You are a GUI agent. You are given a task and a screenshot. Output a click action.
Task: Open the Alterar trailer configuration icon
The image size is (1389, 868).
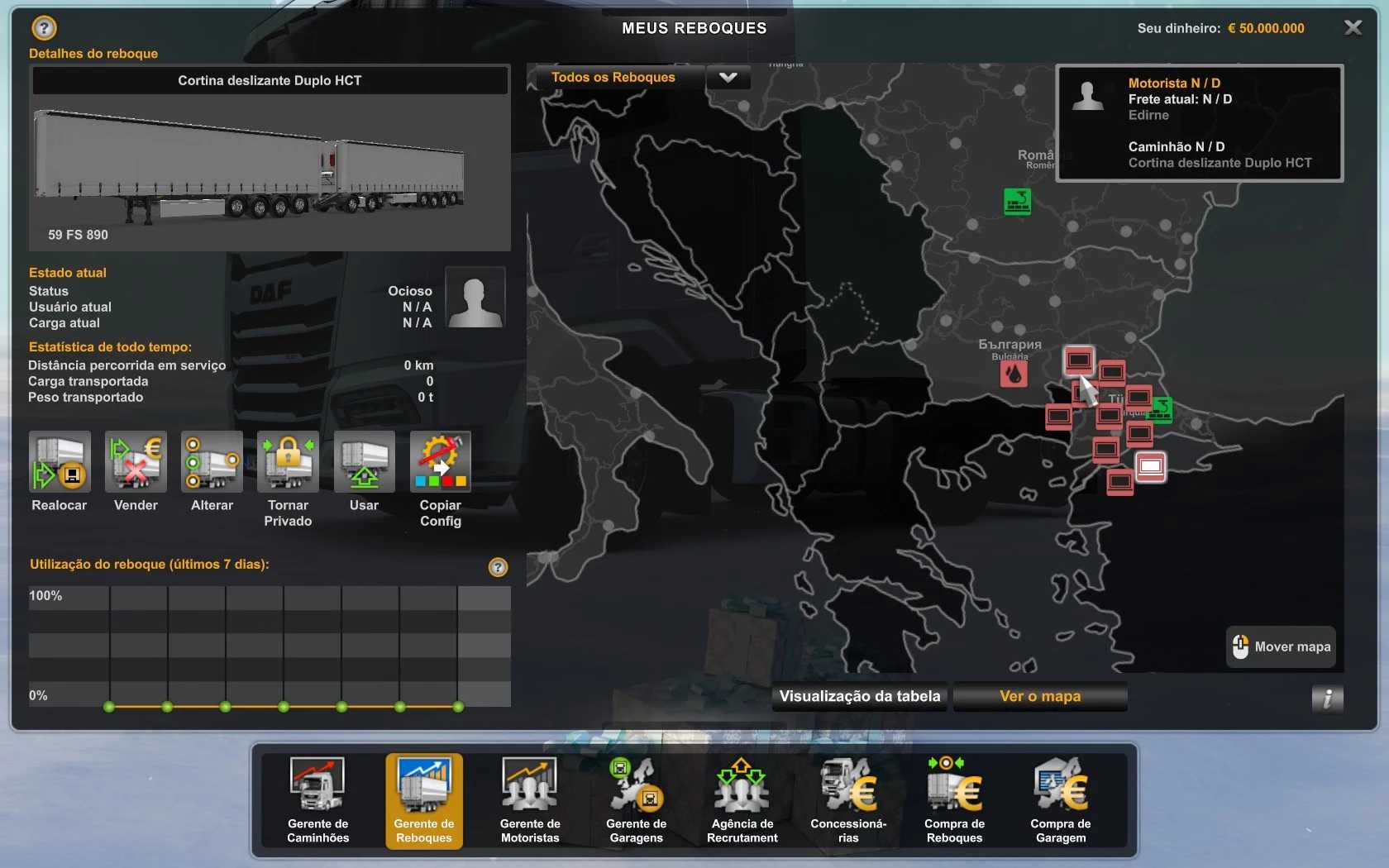pos(212,462)
